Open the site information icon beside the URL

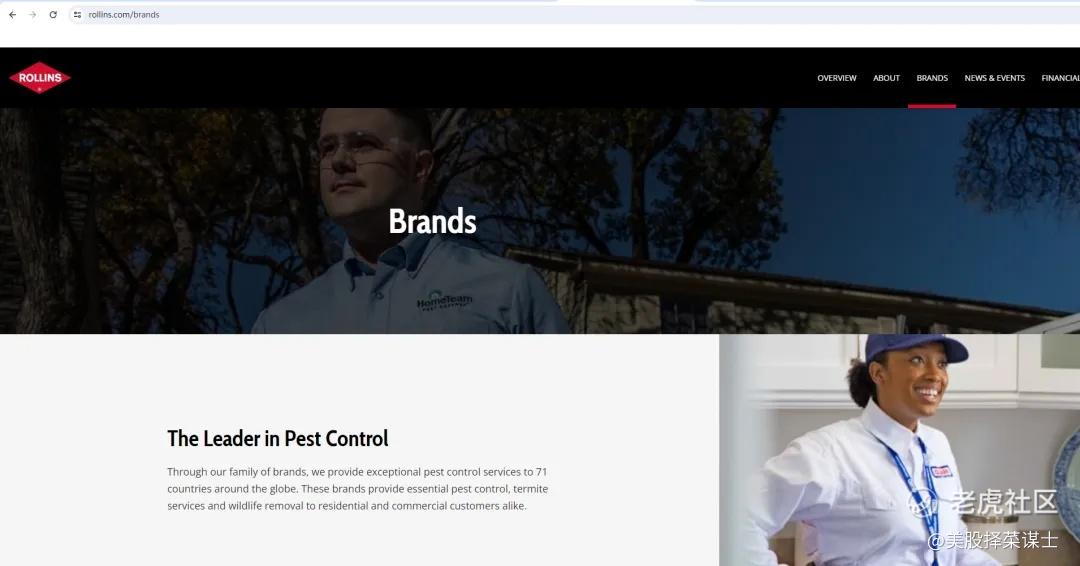point(77,14)
